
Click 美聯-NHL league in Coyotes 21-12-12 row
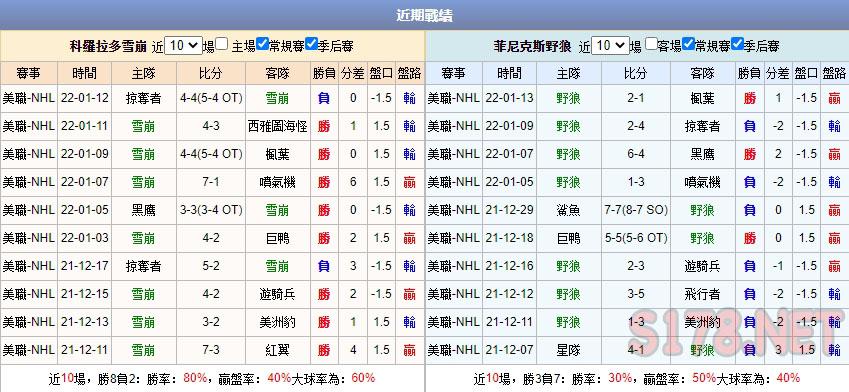pyautogui.click(x=454, y=294)
